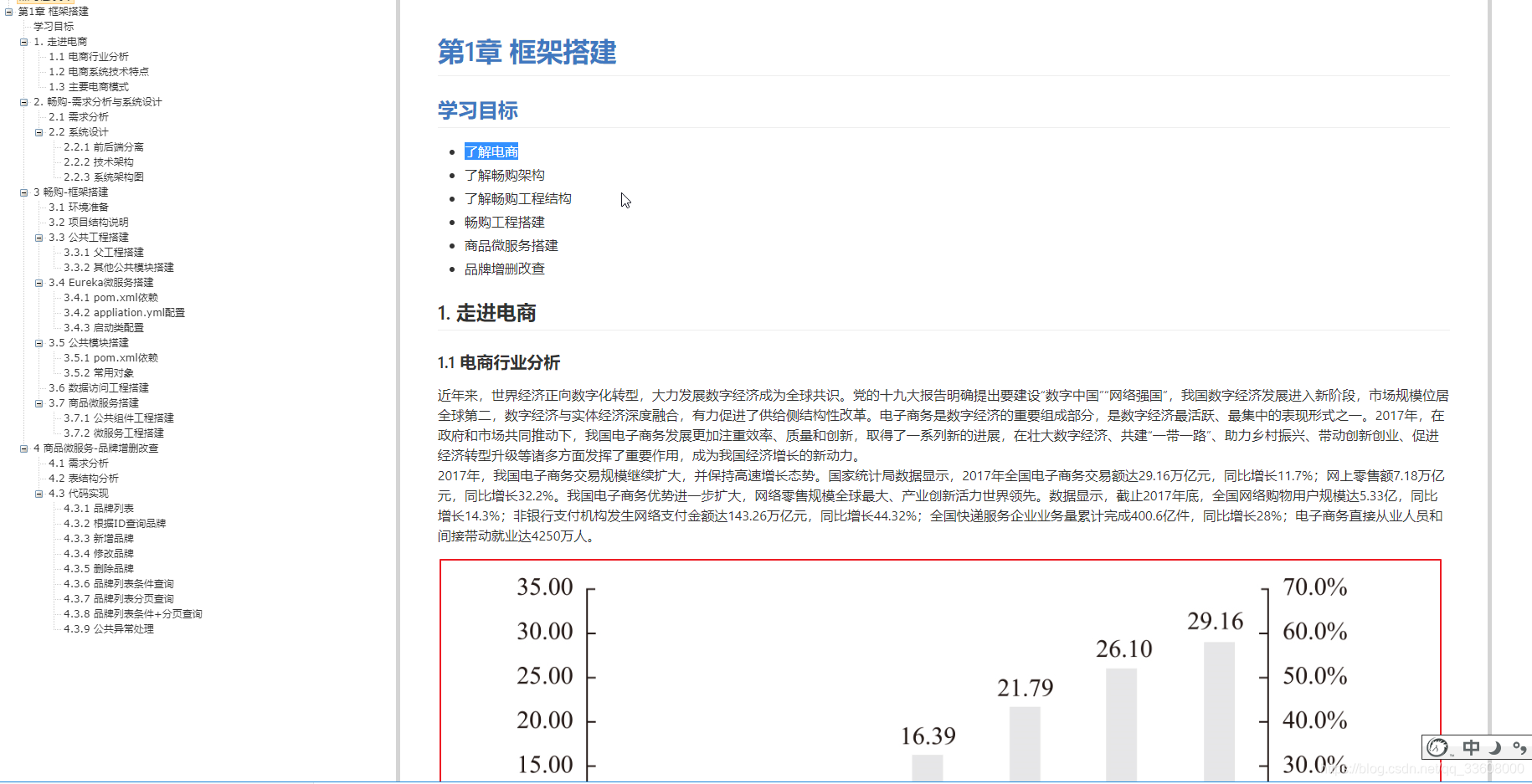Click the 了解畅购工程结构 bullet text
The image size is (1532, 784).
point(518,198)
